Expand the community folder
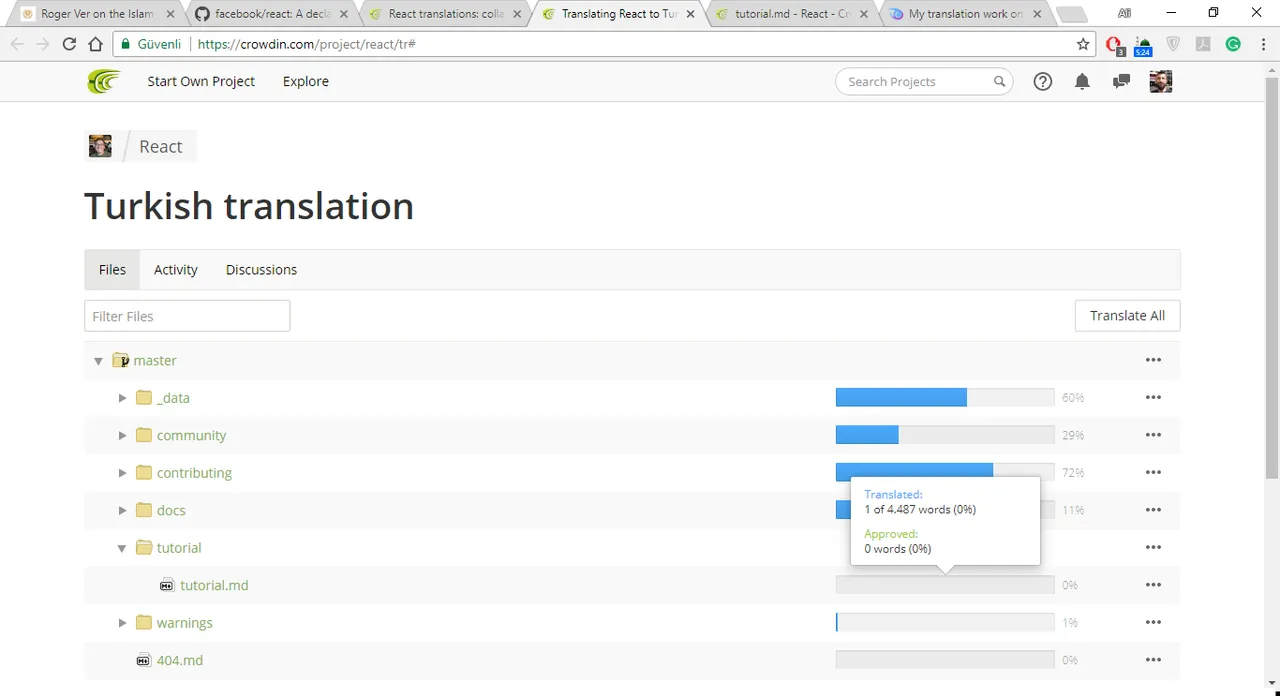Viewport: 1280px width, 696px height. pos(122,435)
